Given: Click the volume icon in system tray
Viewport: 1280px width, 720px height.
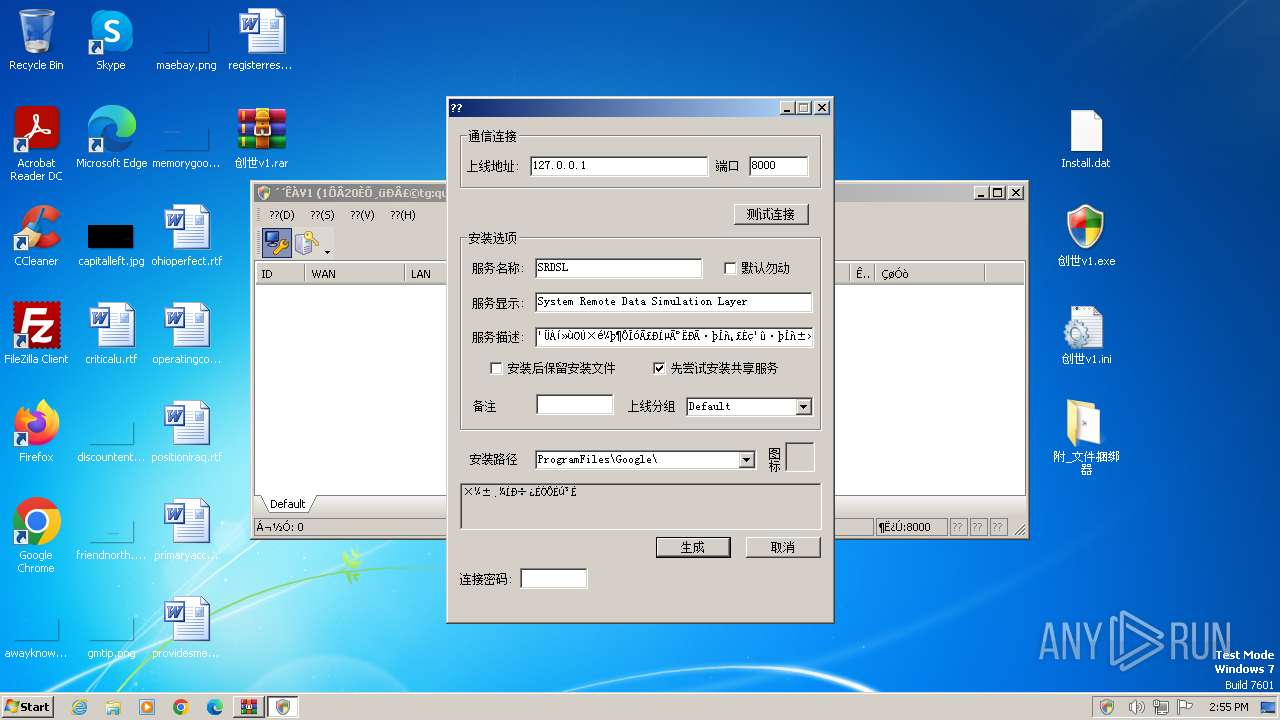Looking at the screenshot, I should coord(1137,707).
